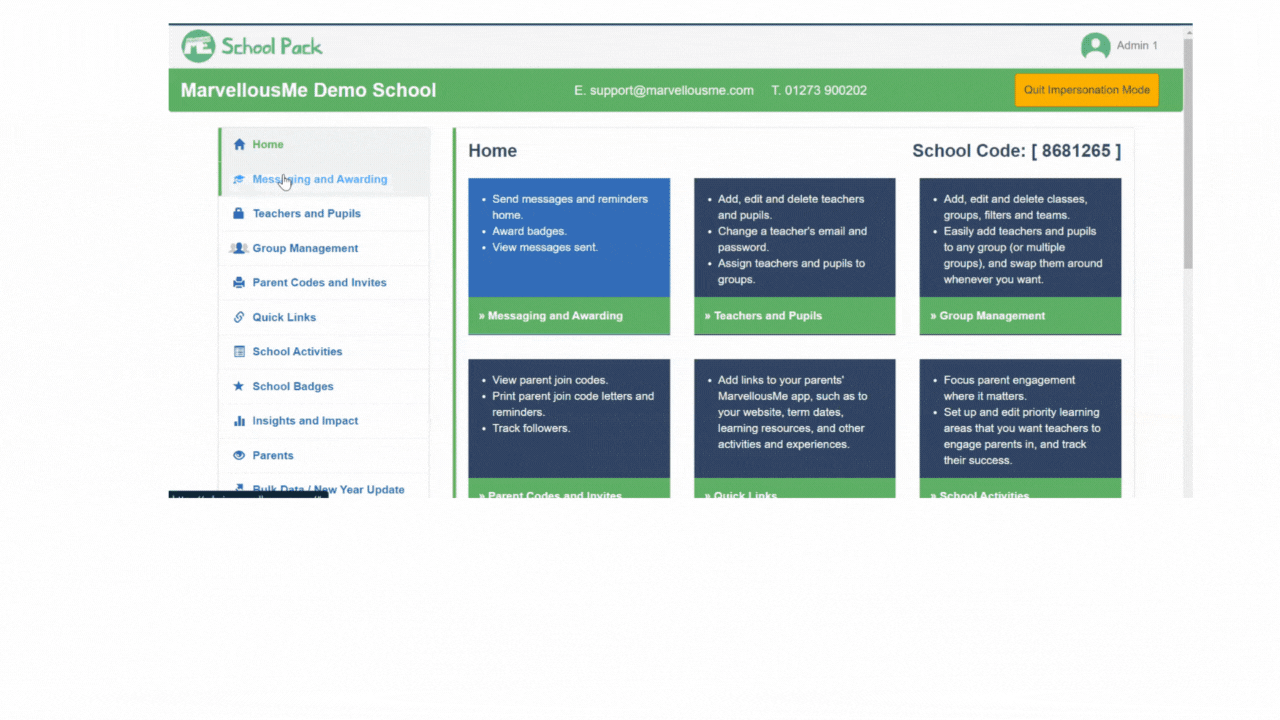
Task: Click the School Pack logo
Action: click(x=252, y=46)
